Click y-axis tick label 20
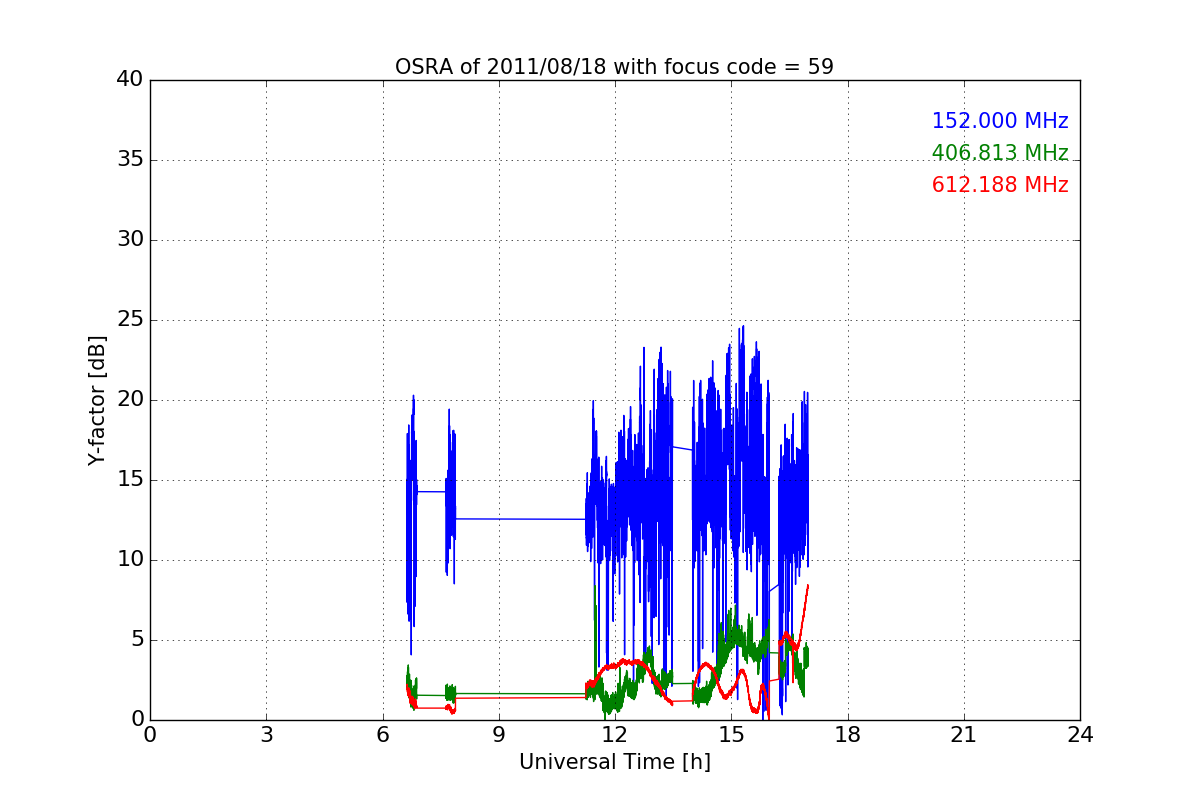1200x800 pixels. click(130, 400)
